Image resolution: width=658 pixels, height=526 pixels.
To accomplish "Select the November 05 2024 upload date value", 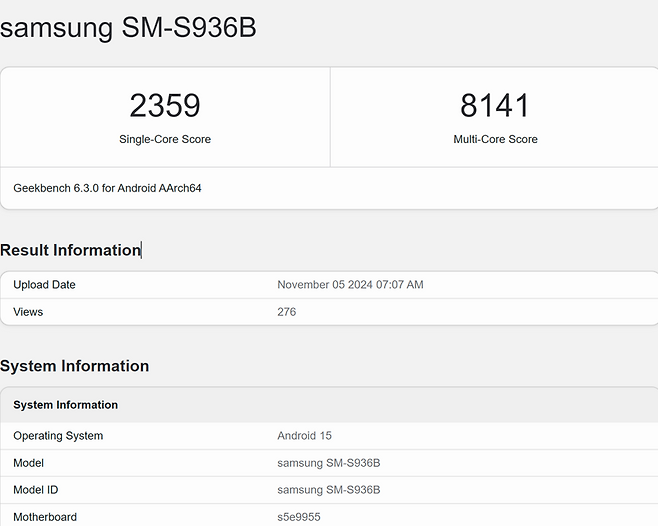I will (x=350, y=285).
